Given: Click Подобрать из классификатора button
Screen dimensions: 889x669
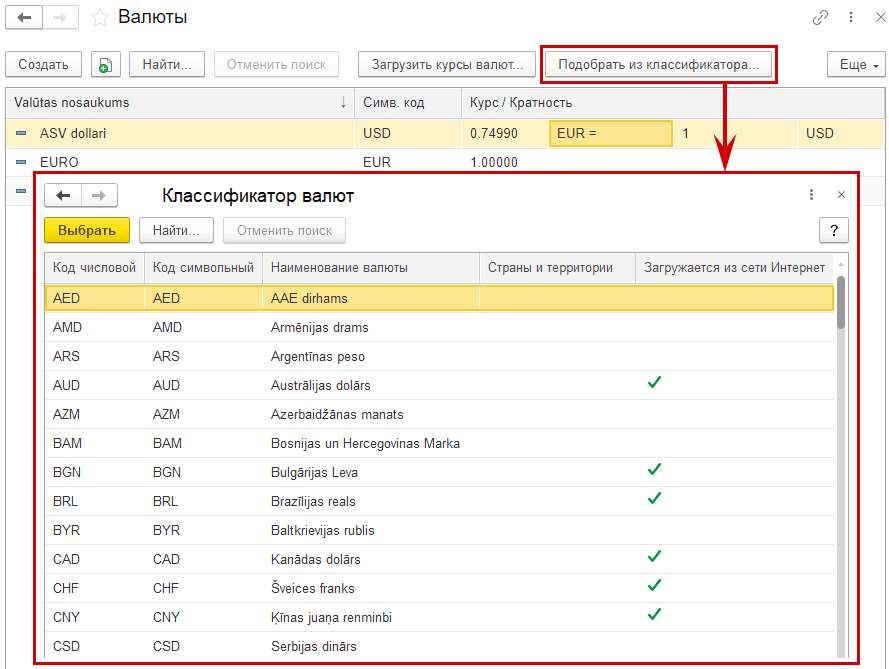Looking at the screenshot, I should [x=658, y=65].
